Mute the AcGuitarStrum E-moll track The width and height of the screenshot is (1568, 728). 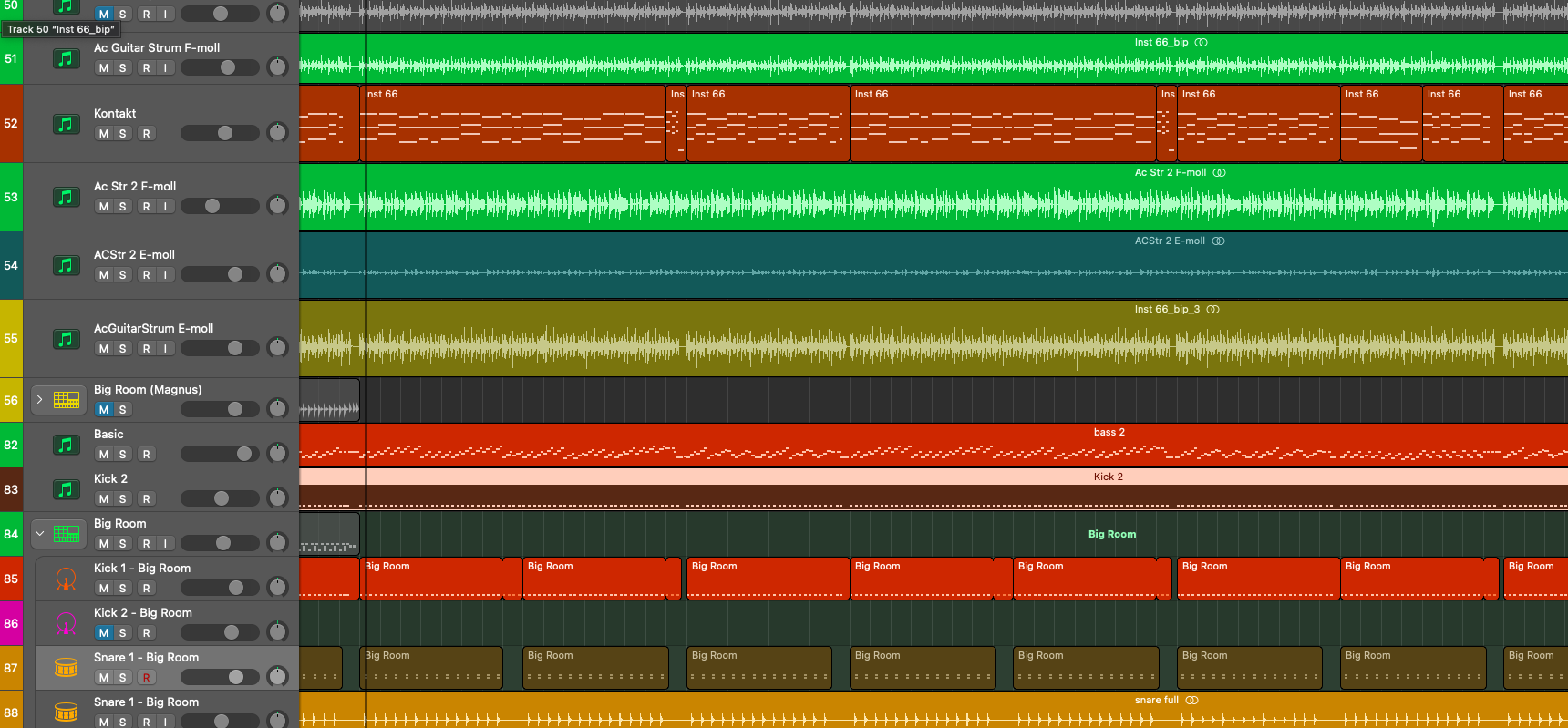[104, 349]
